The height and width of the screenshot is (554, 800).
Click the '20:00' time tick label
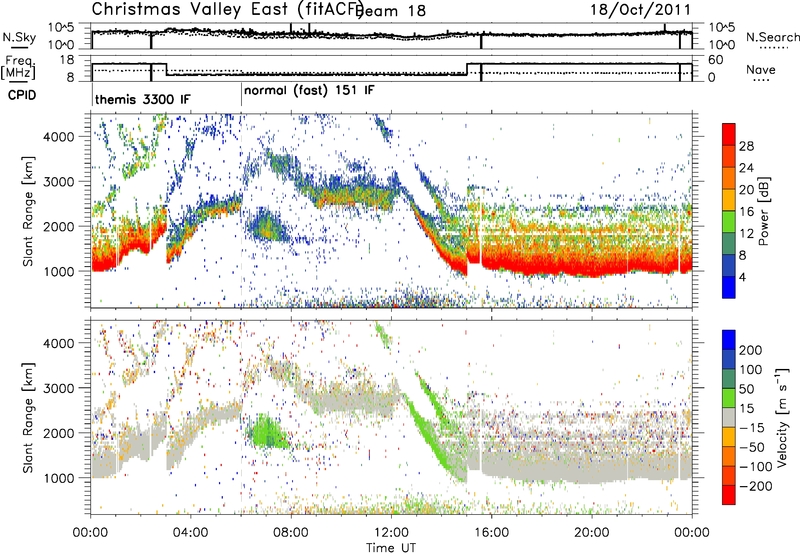pyautogui.click(x=591, y=533)
